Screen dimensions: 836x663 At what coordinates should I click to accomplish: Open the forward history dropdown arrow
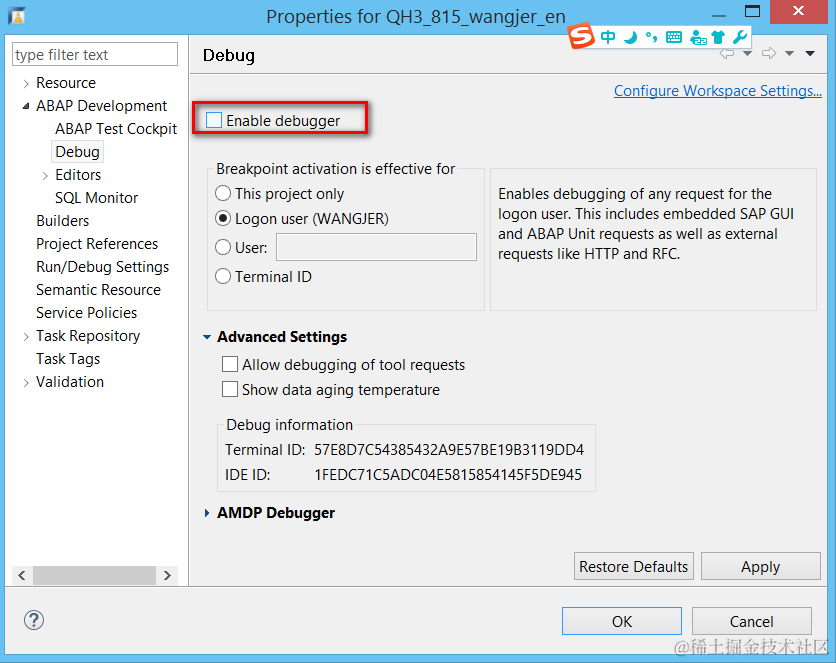(x=790, y=53)
